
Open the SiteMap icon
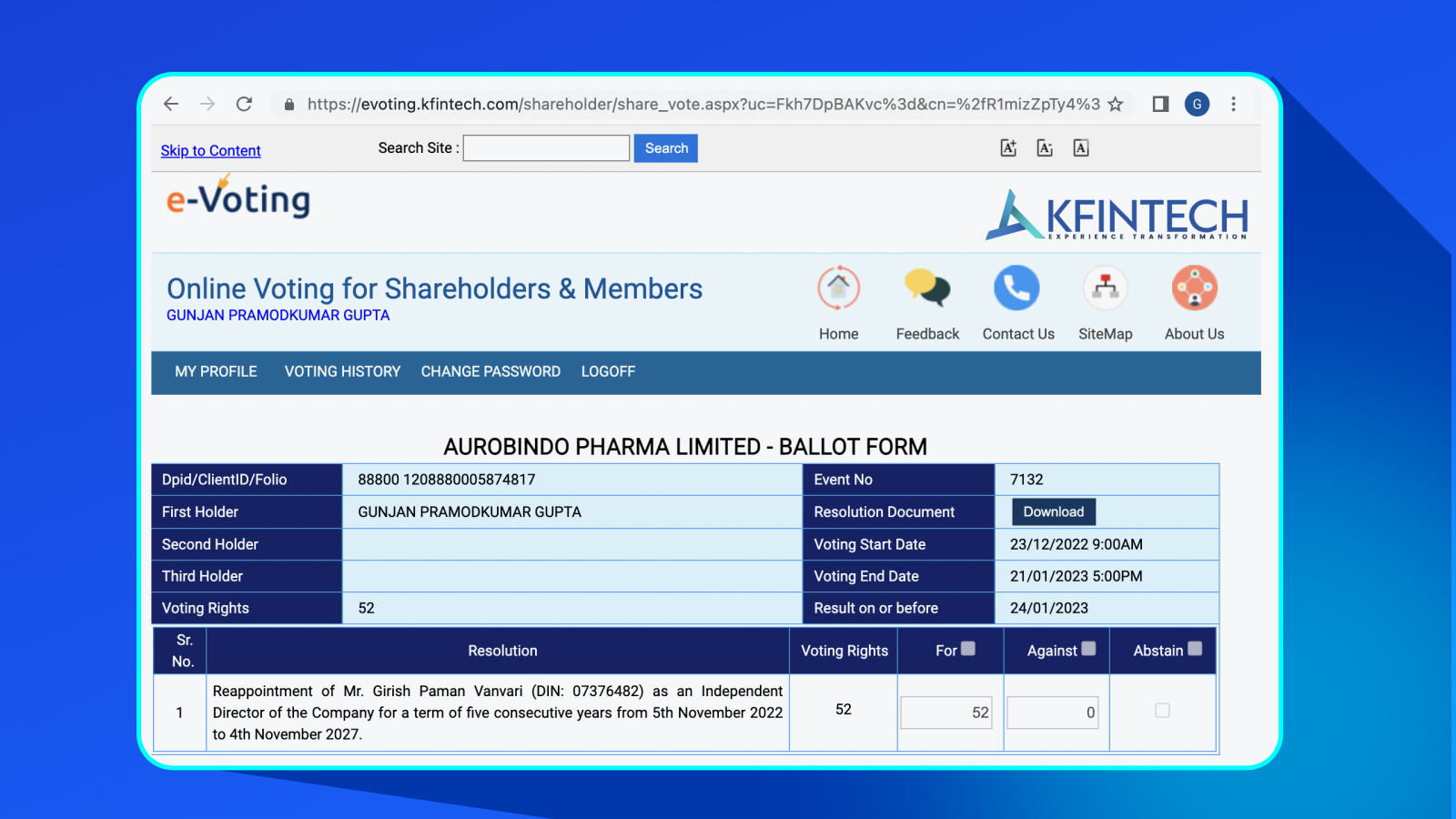pos(1105,288)
